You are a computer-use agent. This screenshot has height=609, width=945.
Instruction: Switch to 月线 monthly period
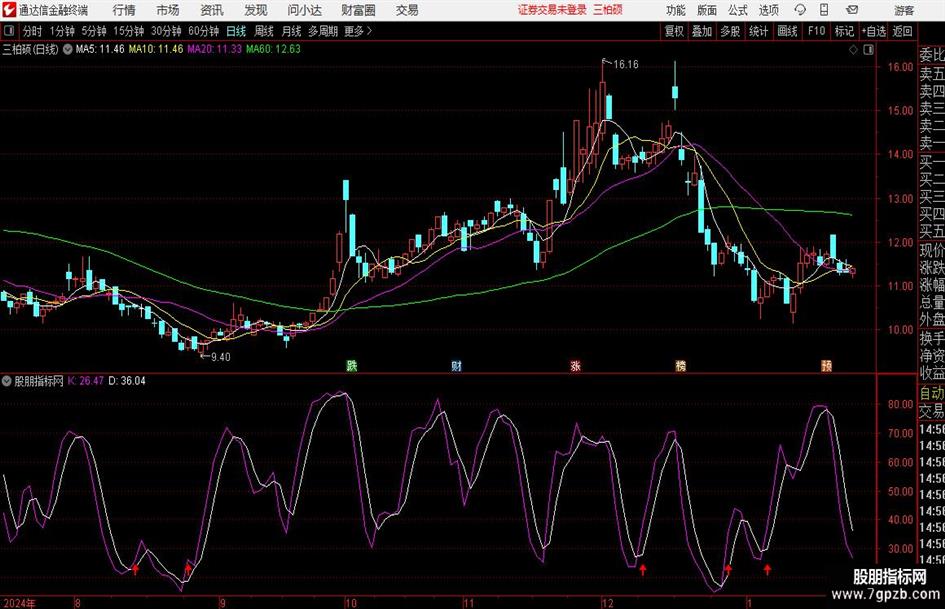point(291,31)
